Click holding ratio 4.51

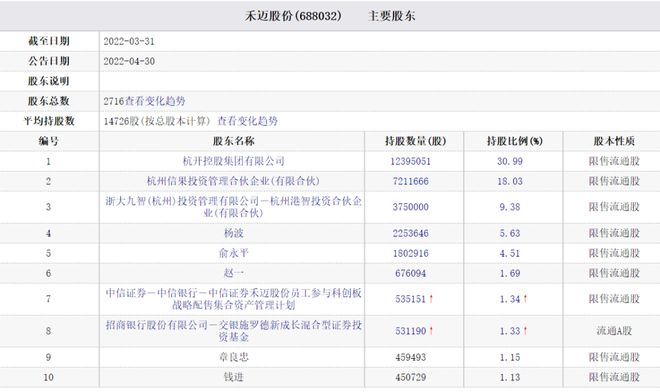tap(510, 253)
